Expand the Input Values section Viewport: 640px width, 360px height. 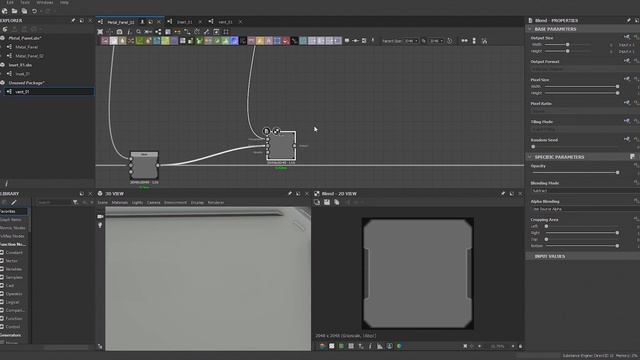(x=530, y=256)
